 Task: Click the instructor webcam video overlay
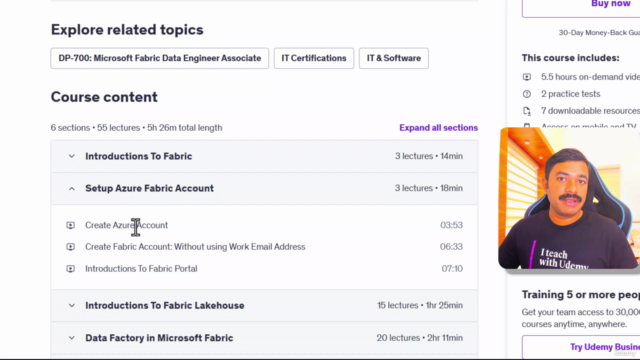tap(569, 198)
